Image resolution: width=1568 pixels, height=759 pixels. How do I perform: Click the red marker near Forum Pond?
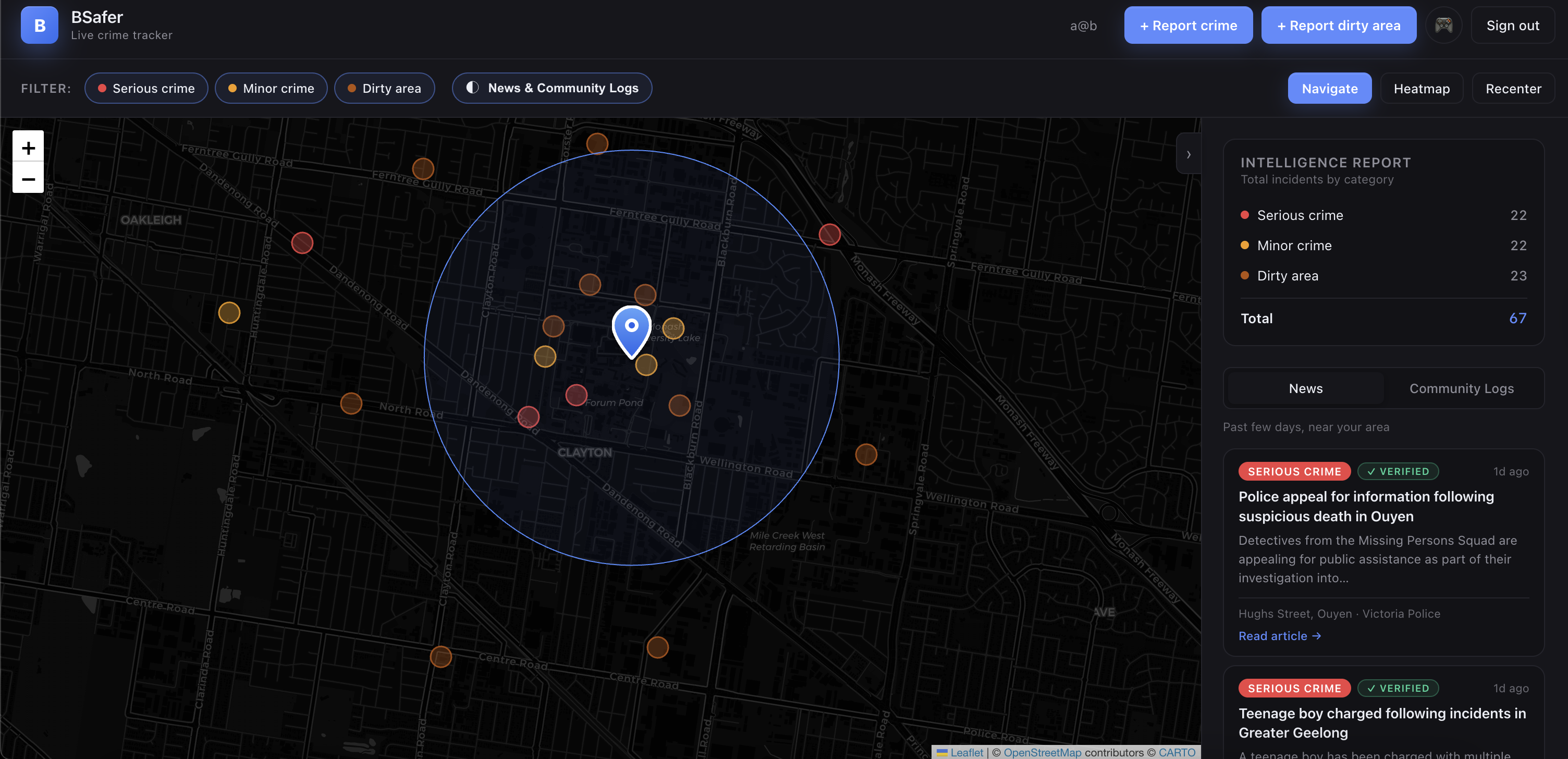(x=576, y=395)
